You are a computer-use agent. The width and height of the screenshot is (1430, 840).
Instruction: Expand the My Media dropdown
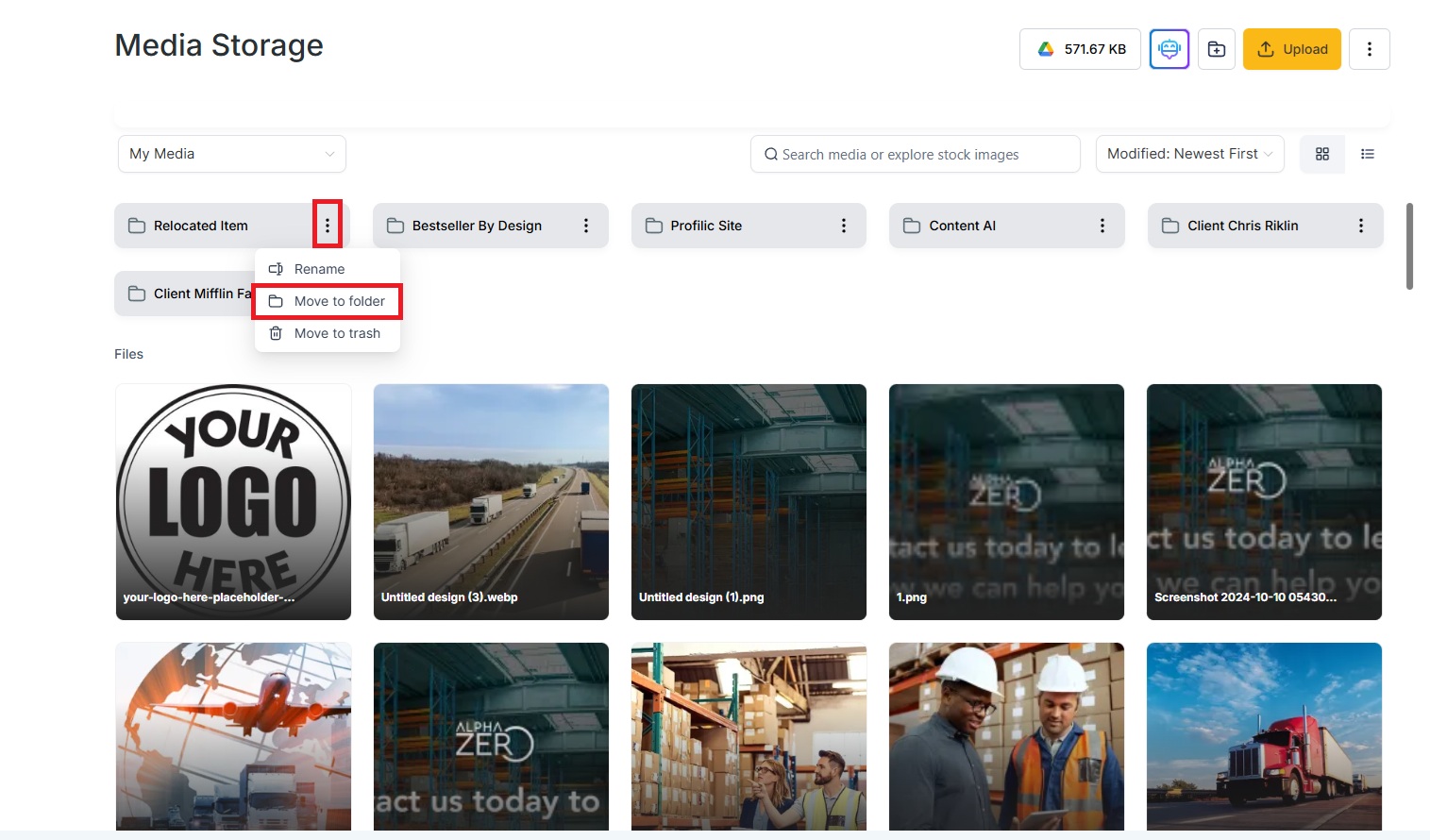point(232,154)
